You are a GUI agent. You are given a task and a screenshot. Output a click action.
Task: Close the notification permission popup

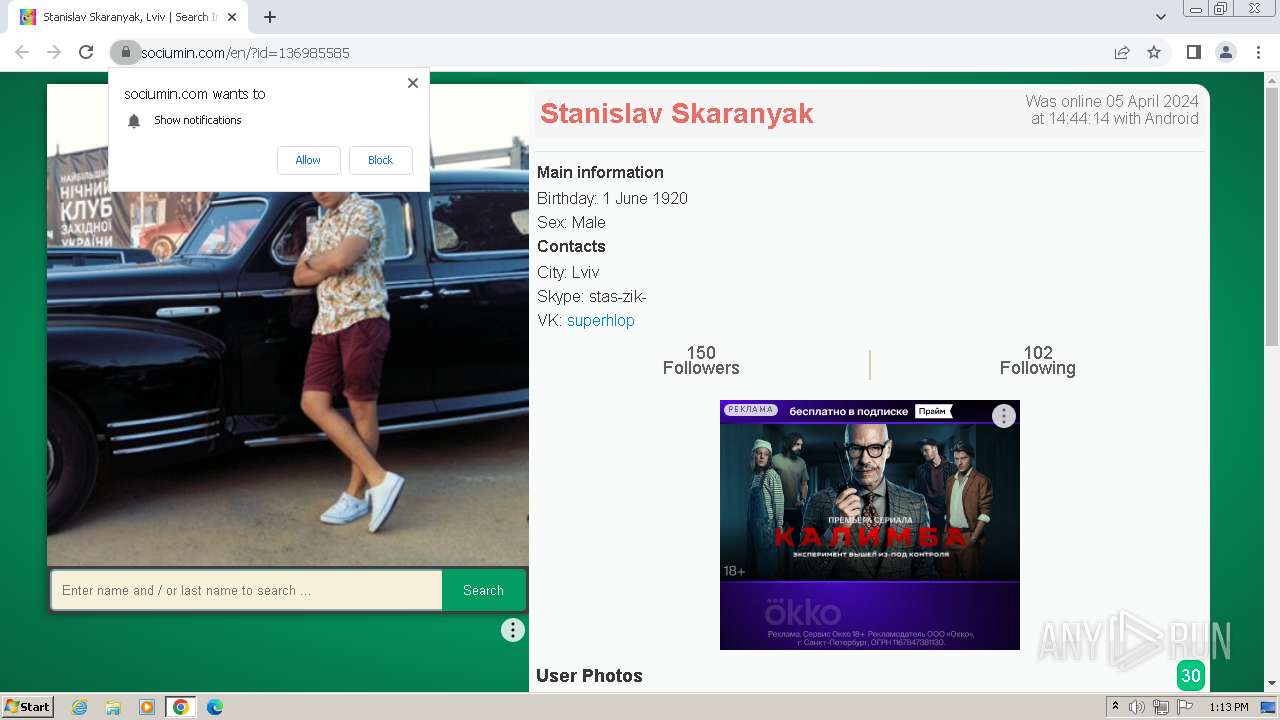click(412, 83)
